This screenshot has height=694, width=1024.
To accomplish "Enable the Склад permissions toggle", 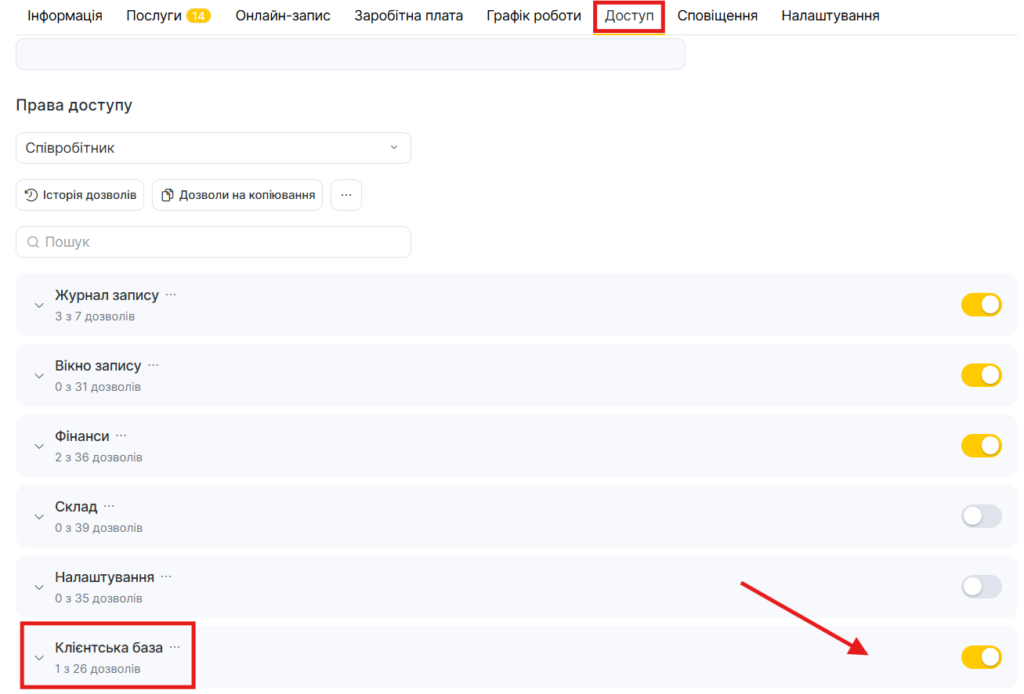I will pyautogui.click(x=980, y=516).
